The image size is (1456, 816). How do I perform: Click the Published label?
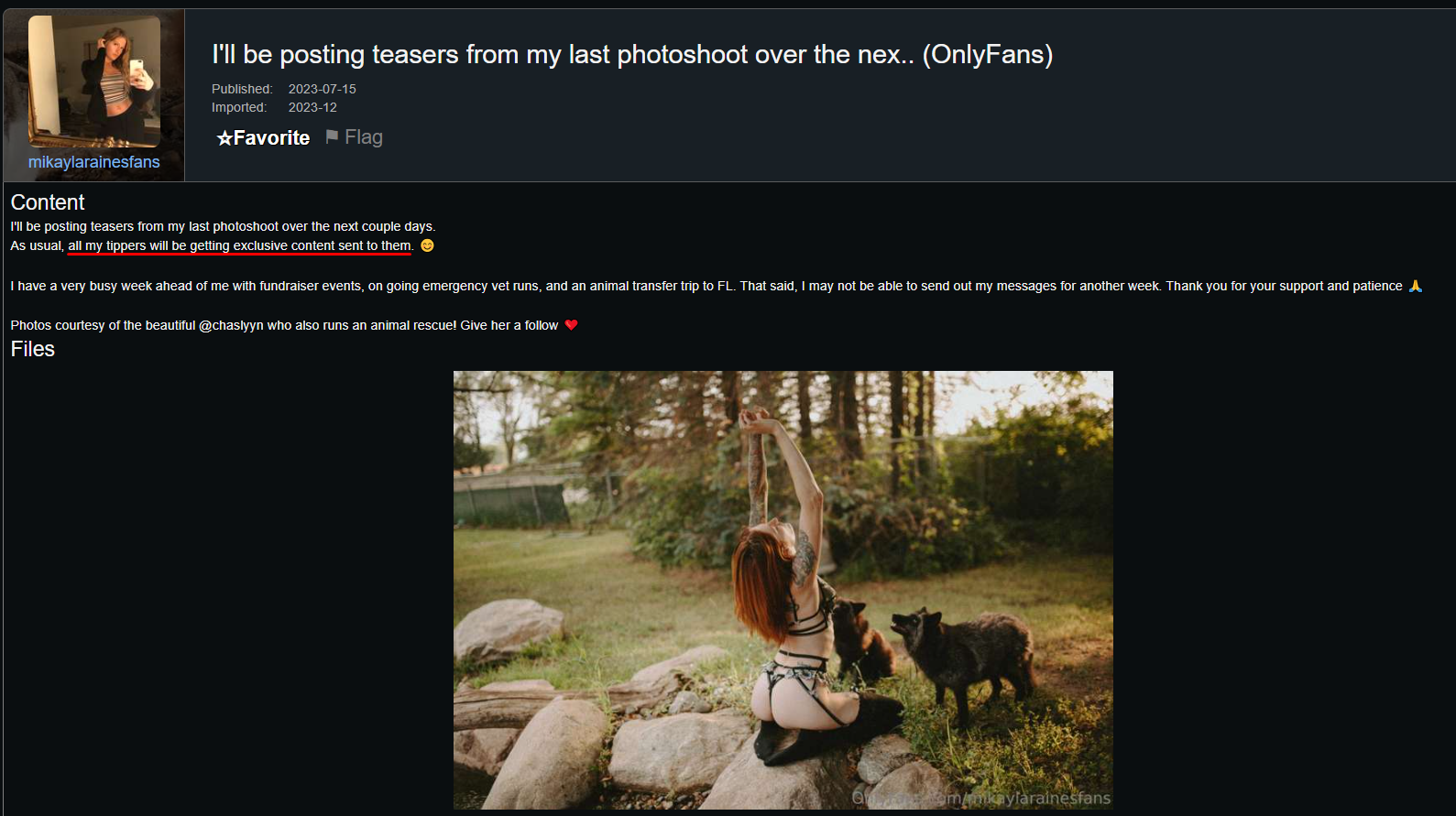242,89
